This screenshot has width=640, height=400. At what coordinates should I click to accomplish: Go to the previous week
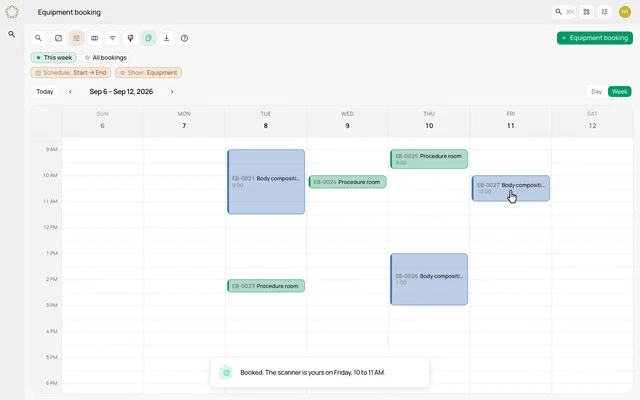coord(70,91)
